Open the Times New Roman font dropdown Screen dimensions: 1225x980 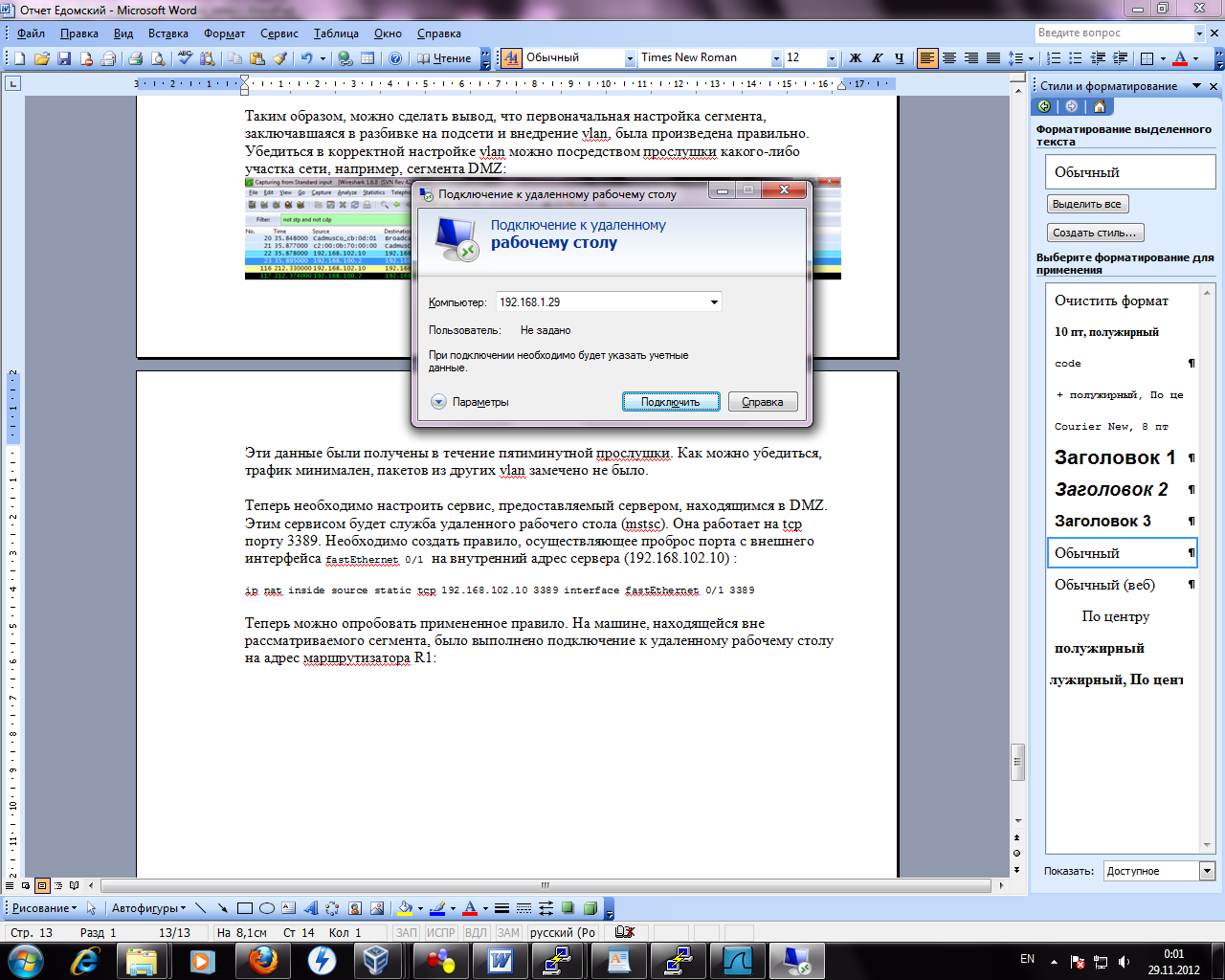coord(776,58)
